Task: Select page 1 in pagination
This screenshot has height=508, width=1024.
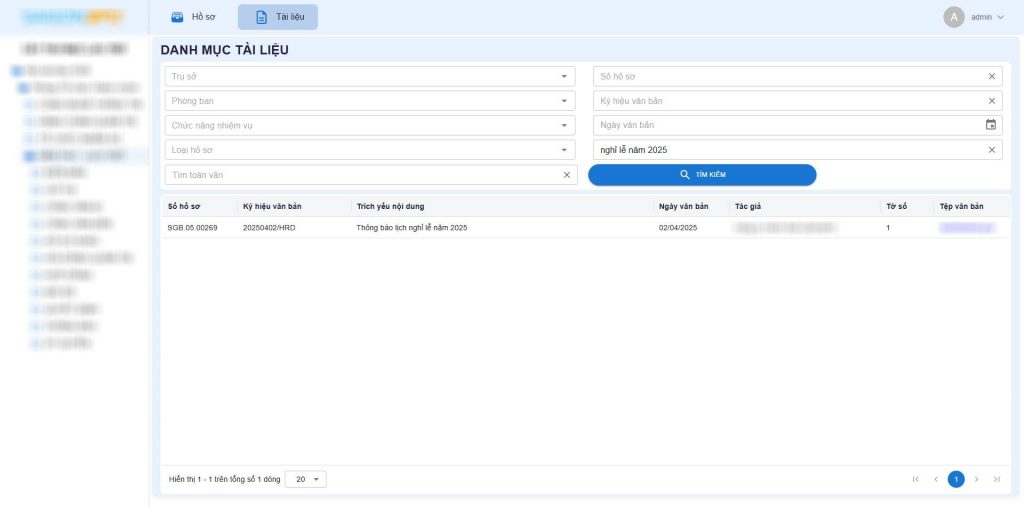Action: [x=956, y=480]
